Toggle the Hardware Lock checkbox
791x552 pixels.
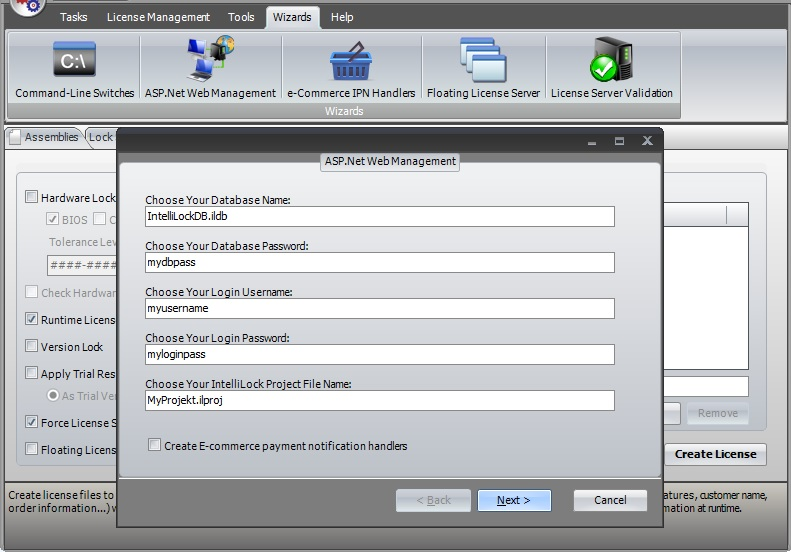(32, 198)
